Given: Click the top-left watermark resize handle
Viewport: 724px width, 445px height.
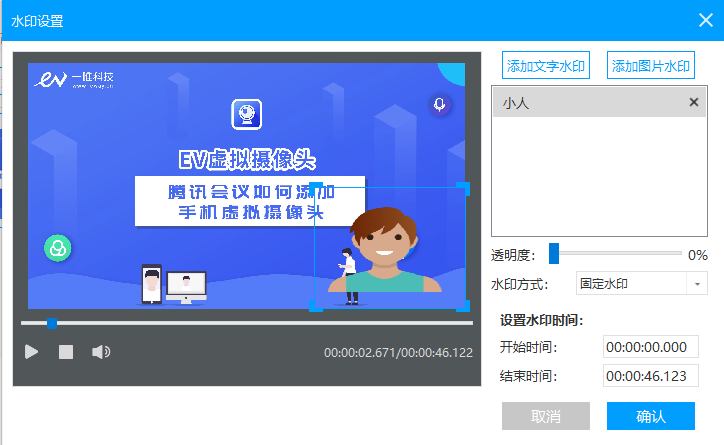Looking at the screenshot, I should click(315, 188).
